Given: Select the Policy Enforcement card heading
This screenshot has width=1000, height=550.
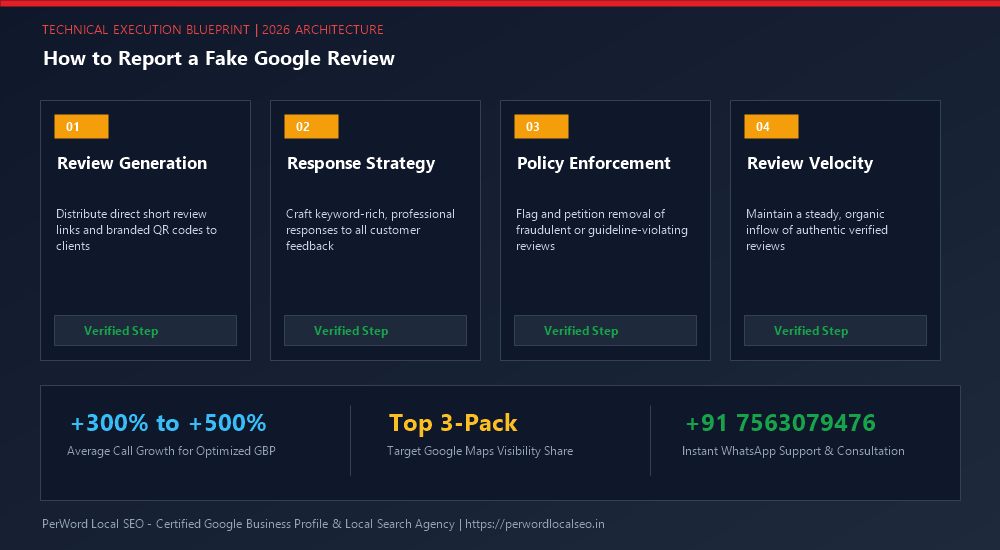Looking at the screenshot, I should [x=594, y=164].
